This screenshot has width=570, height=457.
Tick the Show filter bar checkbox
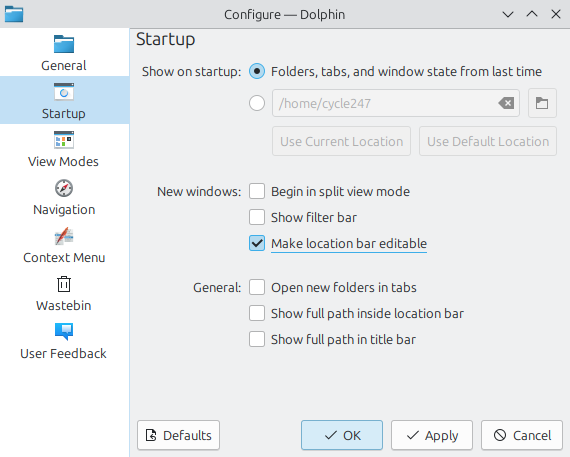pos(257,217)
